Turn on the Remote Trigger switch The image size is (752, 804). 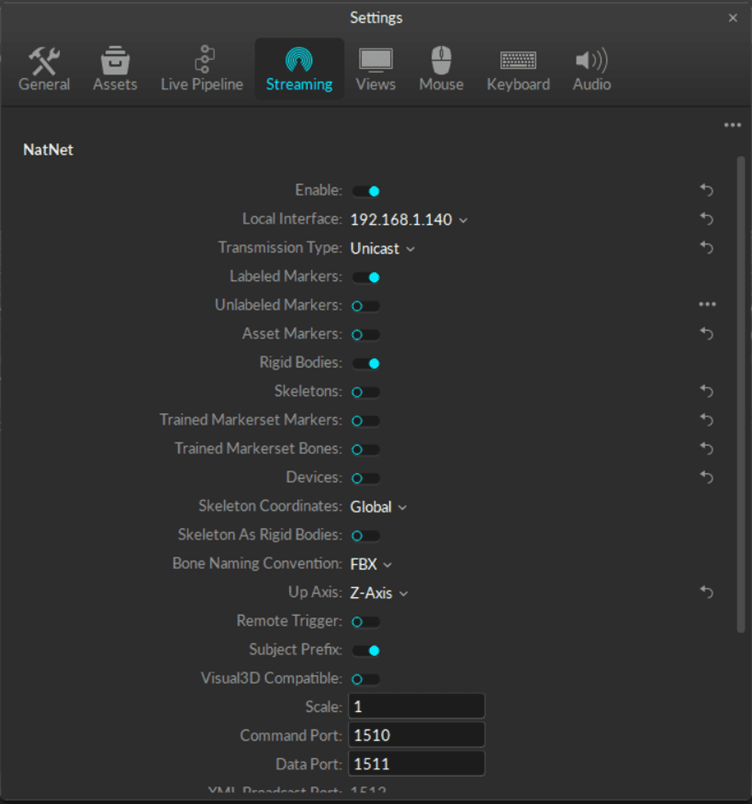click(x=365, y=622)
